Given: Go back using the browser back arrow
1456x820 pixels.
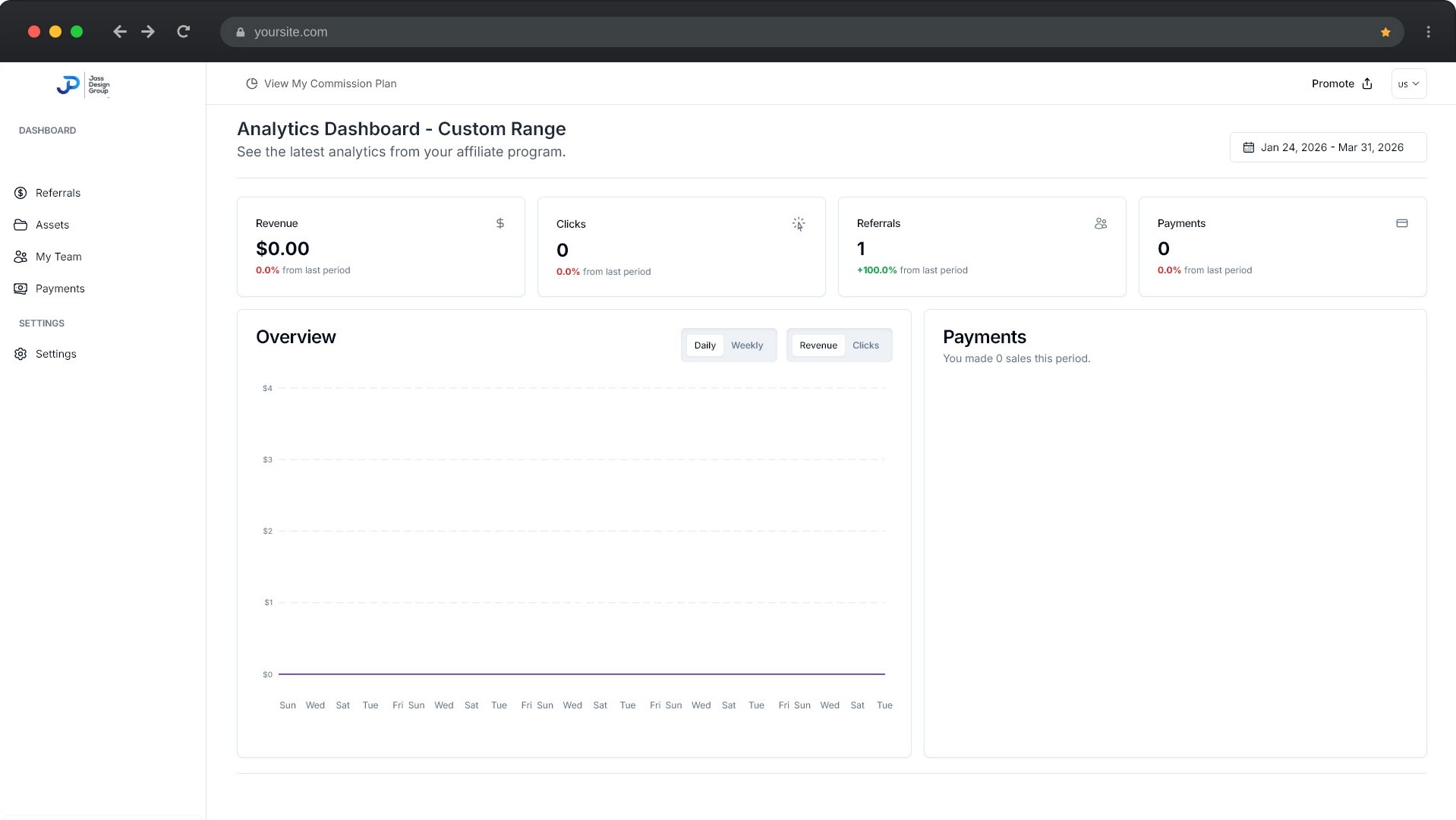Looking at the screenshot, I should click(x=119, y=32).
